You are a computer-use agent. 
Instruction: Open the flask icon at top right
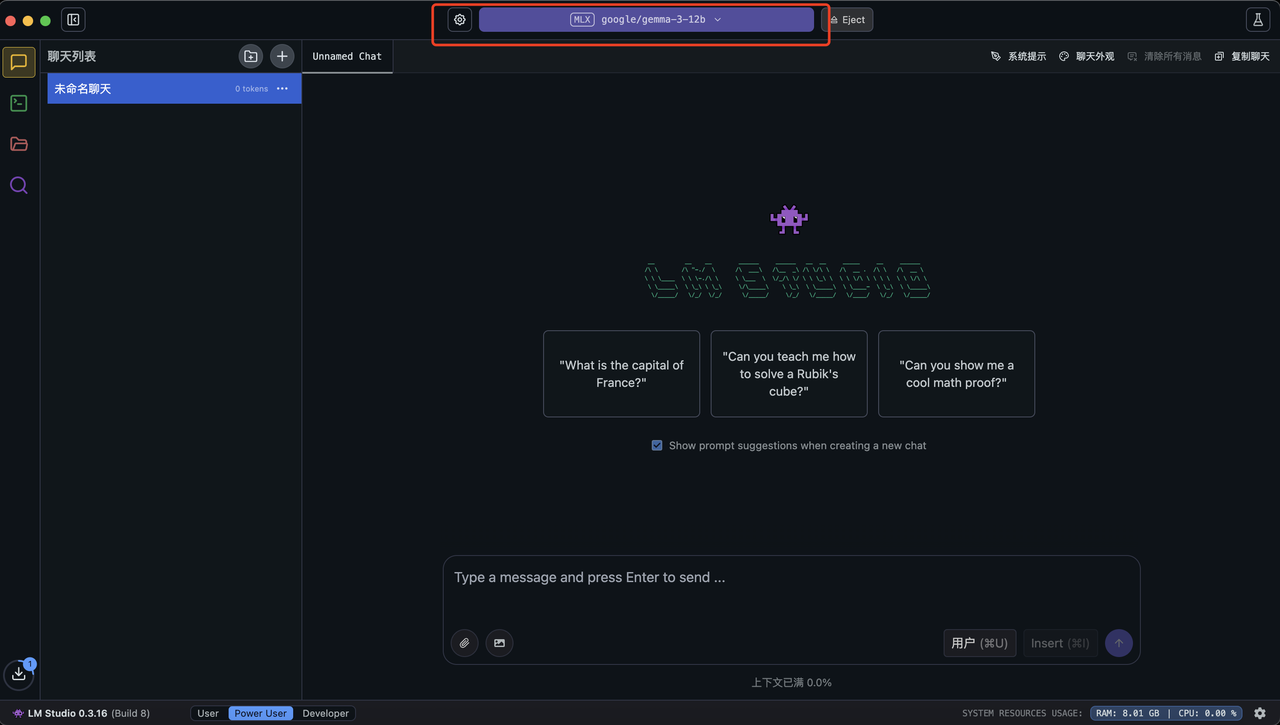1257,19
